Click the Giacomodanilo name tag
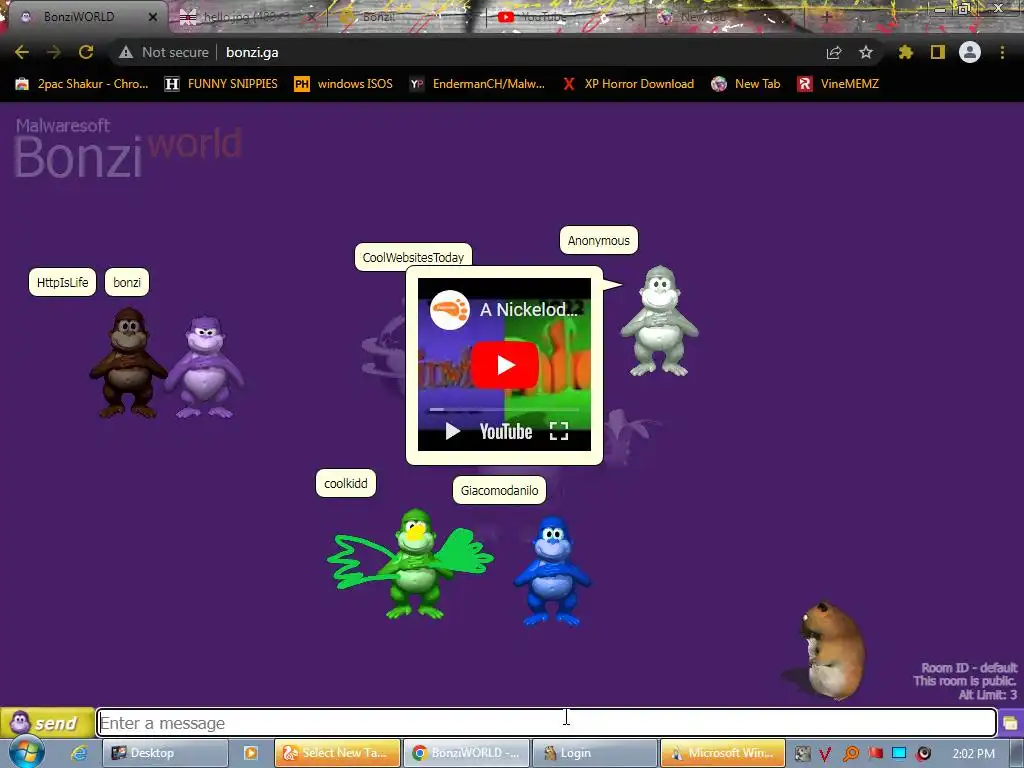 (499, 490)
